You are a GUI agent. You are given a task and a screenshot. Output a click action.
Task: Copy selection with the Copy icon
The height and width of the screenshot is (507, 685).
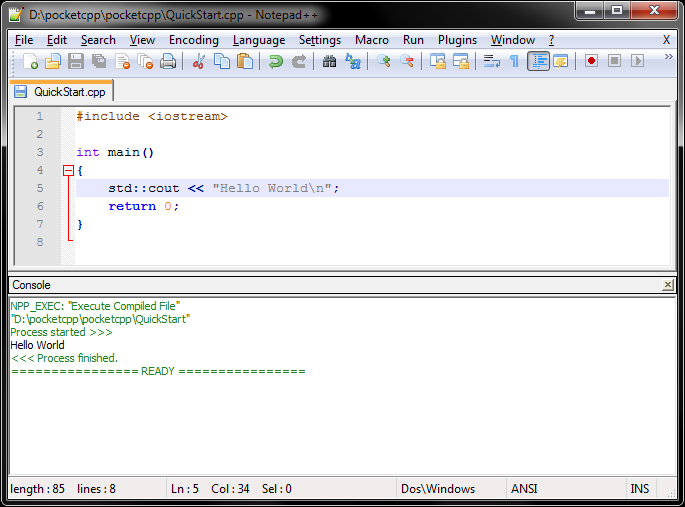coord(222,61)
